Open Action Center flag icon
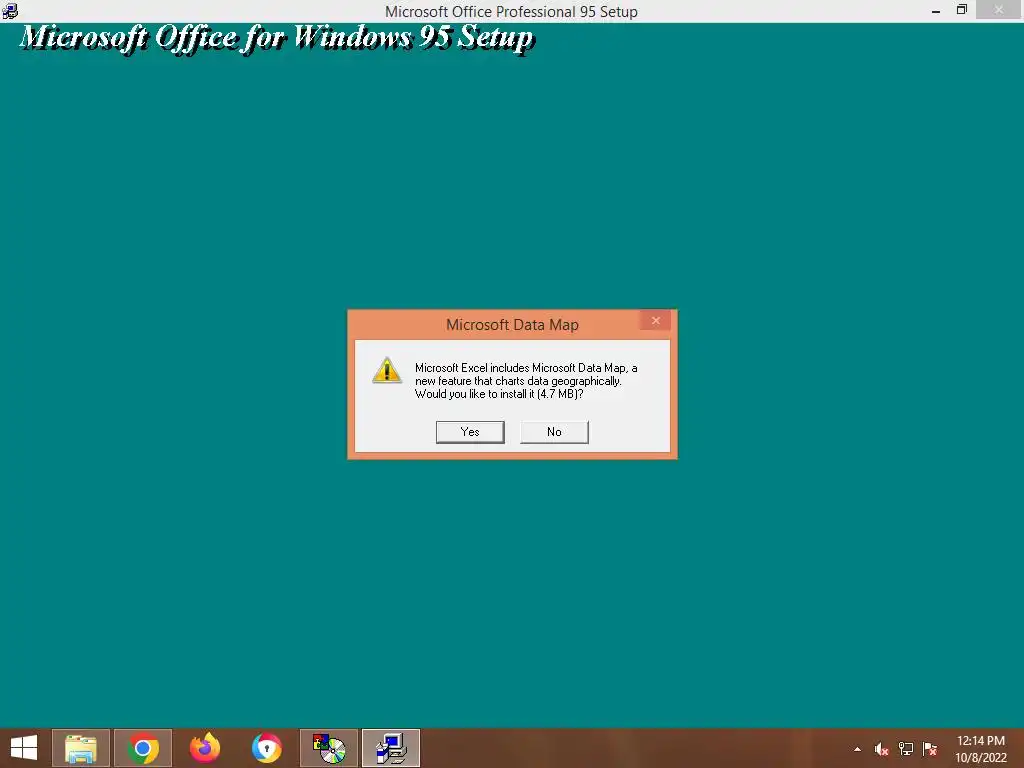1024x768 pixels. tap(930, 749)
